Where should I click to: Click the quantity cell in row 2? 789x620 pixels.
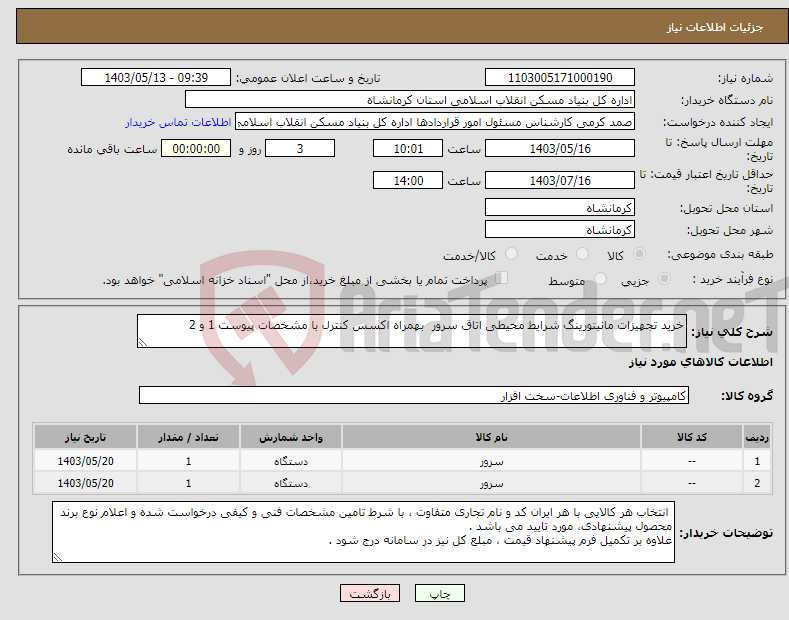[188, 483]
